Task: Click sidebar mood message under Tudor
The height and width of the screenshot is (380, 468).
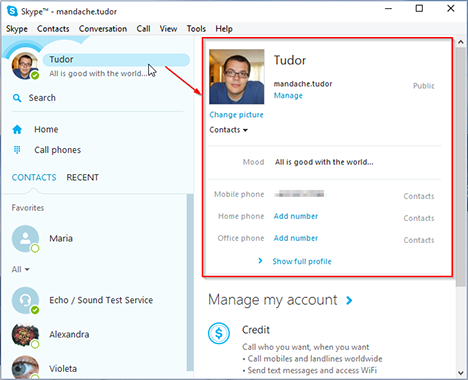Action: point(98,74)
